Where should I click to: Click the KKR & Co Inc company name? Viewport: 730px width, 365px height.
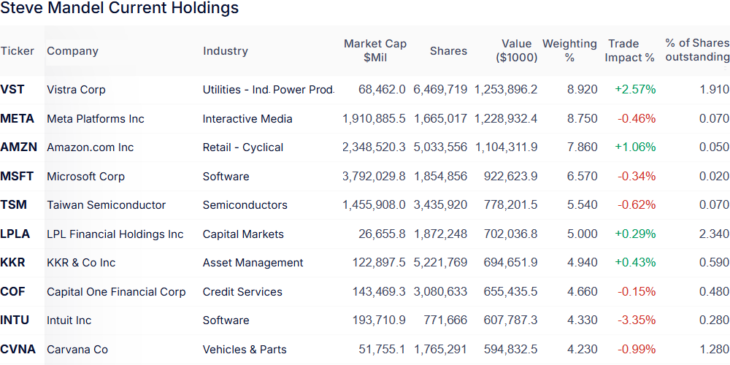point(81,263)
